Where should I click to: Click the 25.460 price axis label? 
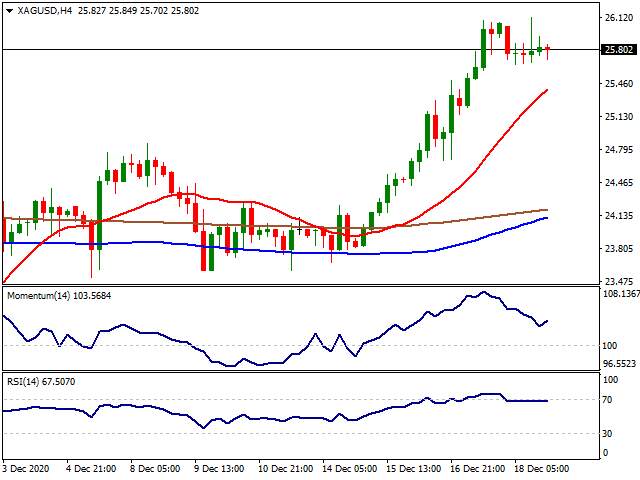click(619, 84)
